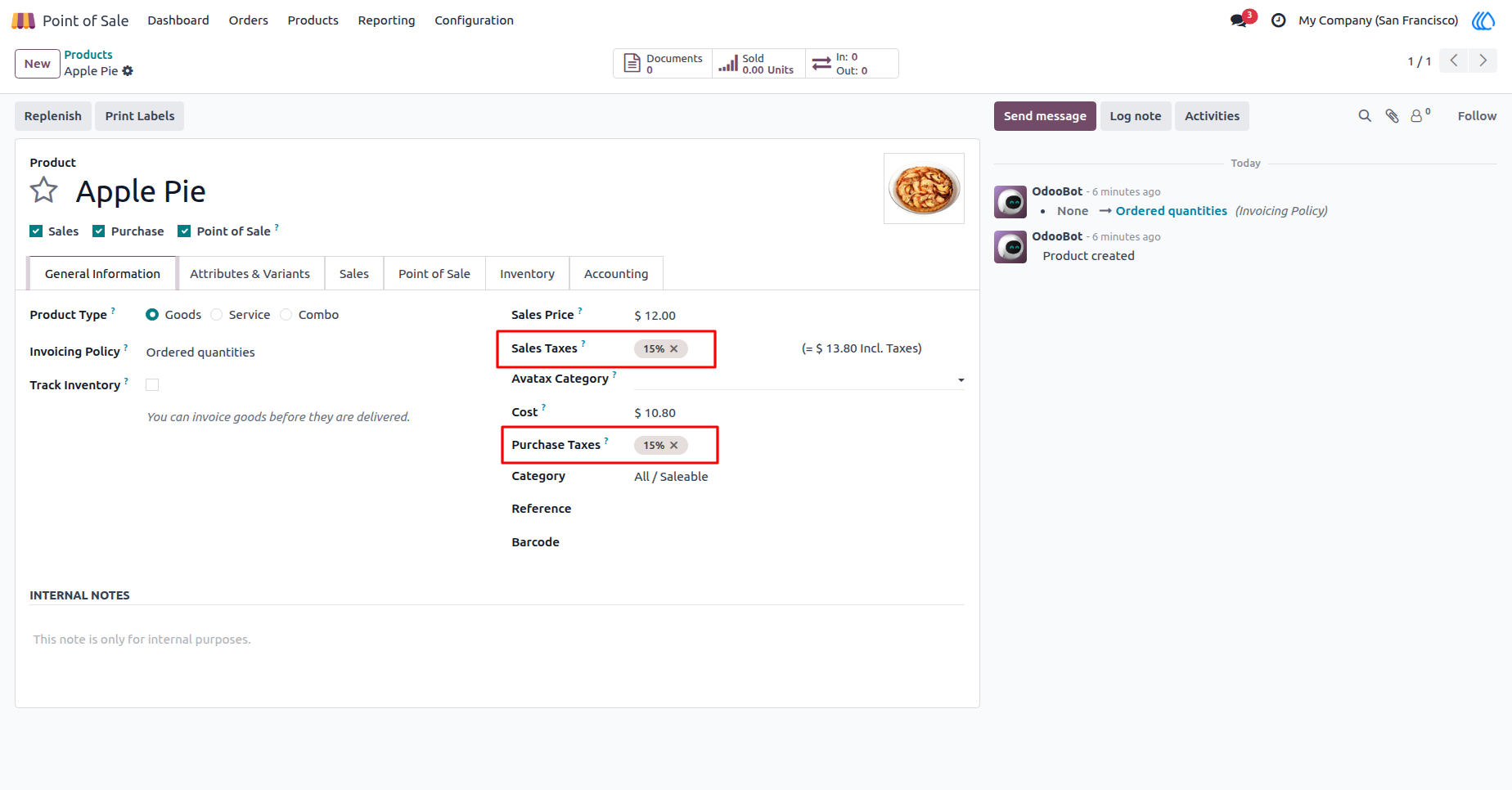Open the conversations chat icon
1512x790 pixels.
pos(1240,20)
